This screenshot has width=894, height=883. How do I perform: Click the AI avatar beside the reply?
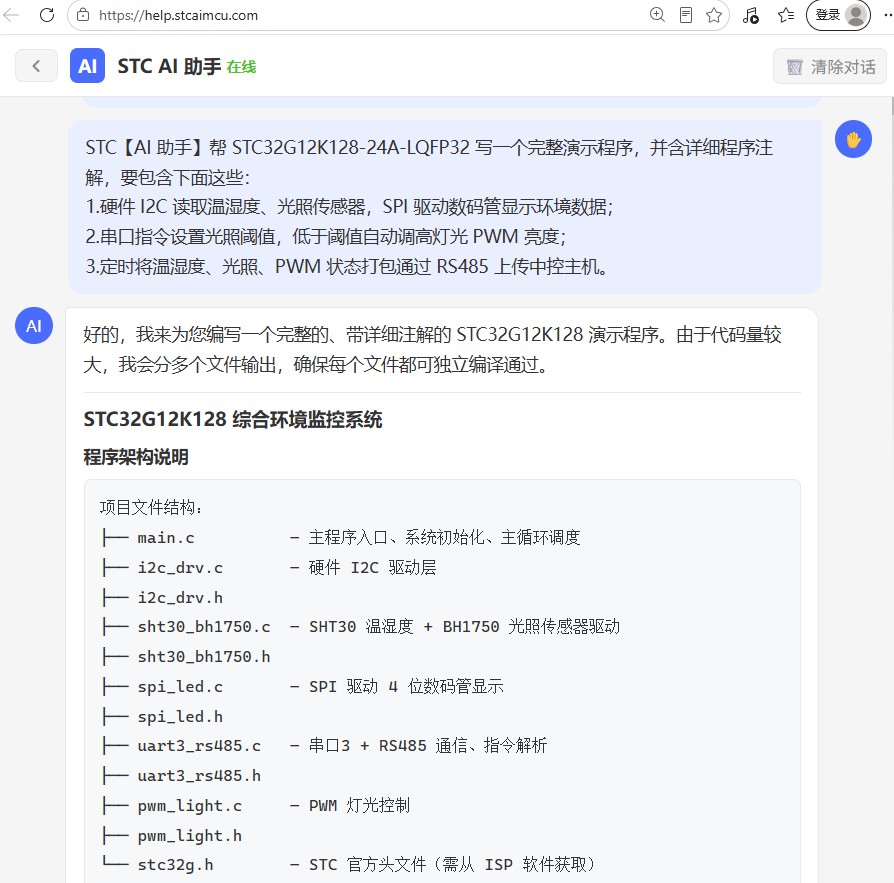[34, 325]
